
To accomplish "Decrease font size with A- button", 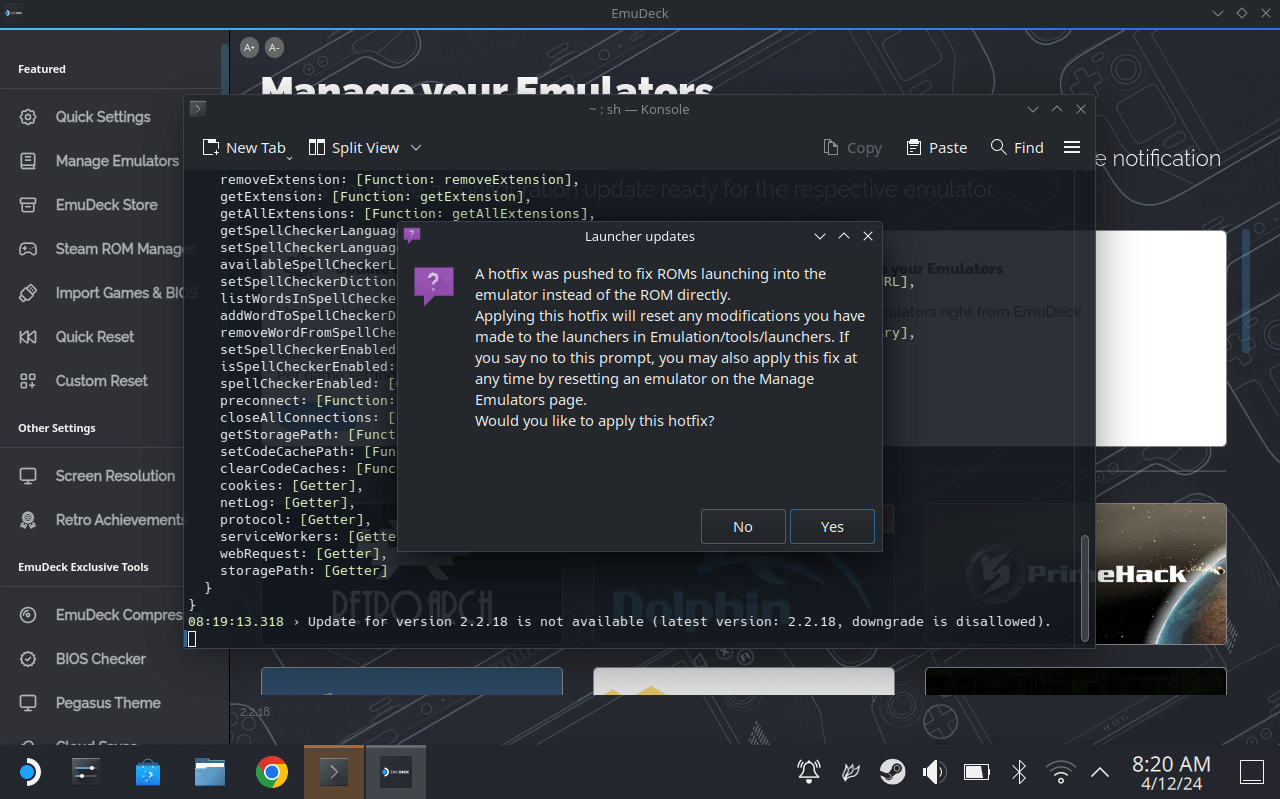I will point(274,47).
